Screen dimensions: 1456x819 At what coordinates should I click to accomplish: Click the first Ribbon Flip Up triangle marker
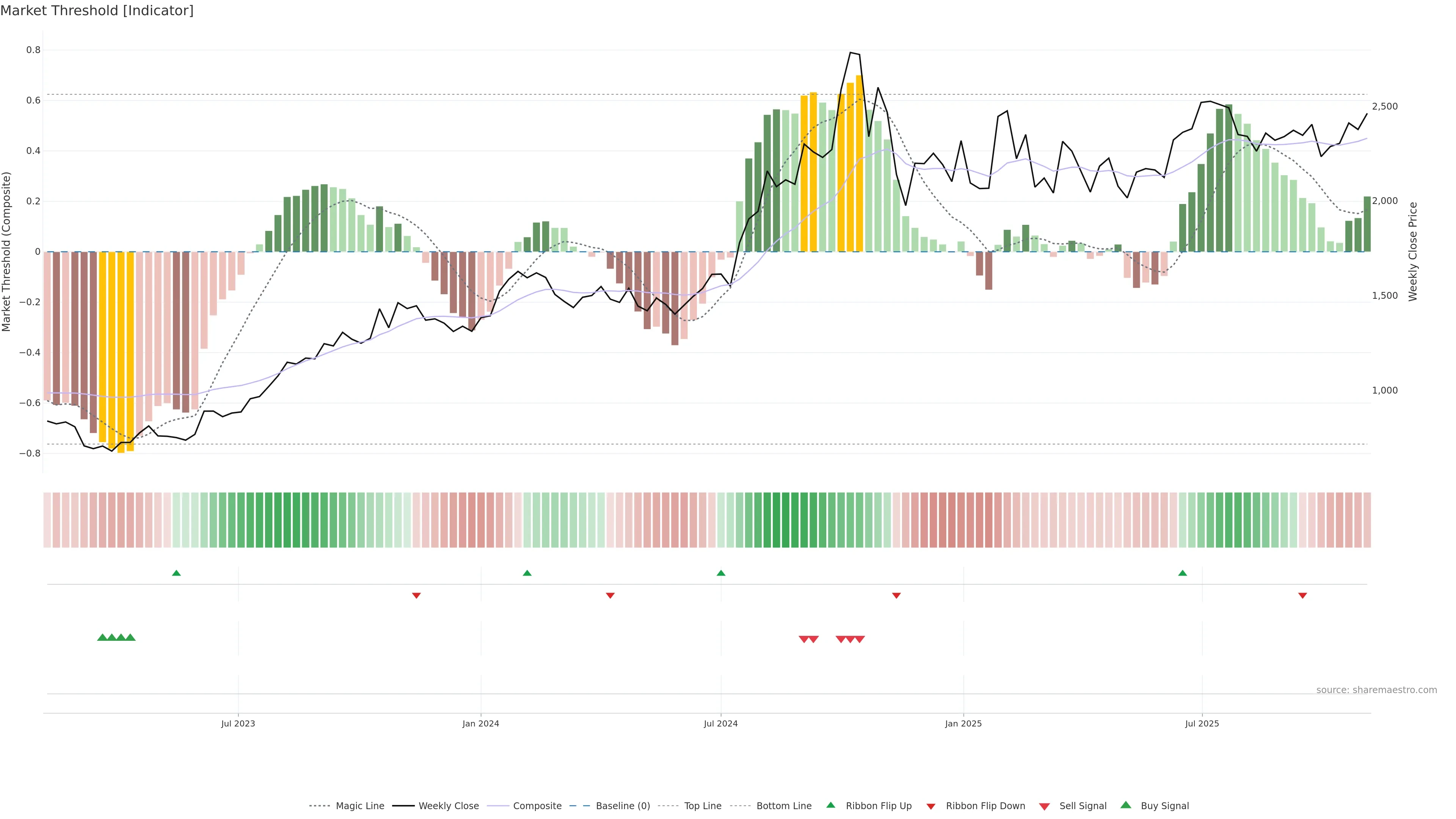(x=176, y=573)
